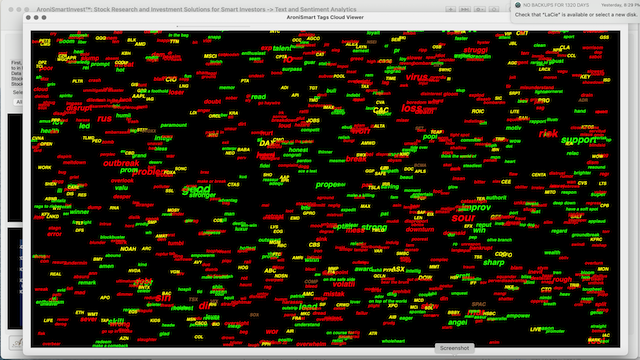640x360 pixels.
Task: Click the green tag 'winner'
Action: point(79,212)
